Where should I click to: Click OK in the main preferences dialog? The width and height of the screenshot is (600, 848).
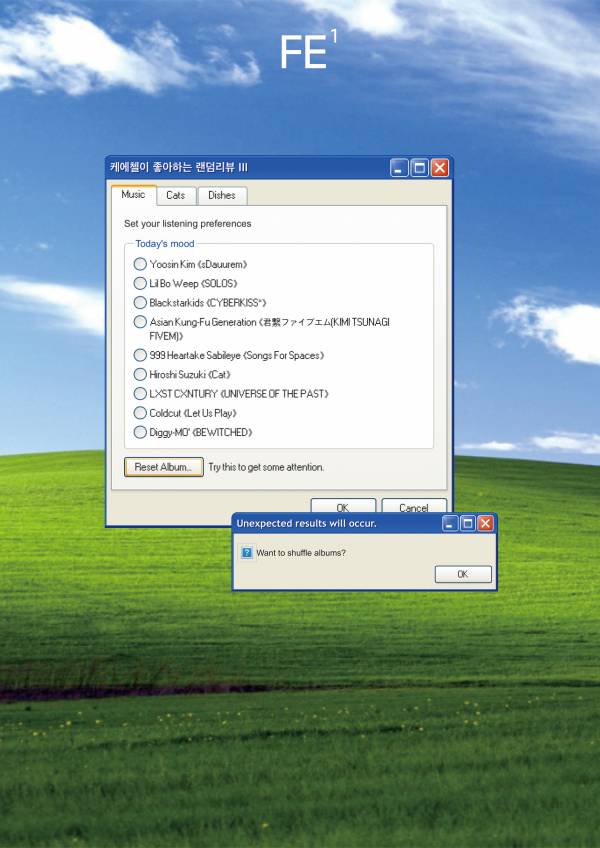(343, 506)
